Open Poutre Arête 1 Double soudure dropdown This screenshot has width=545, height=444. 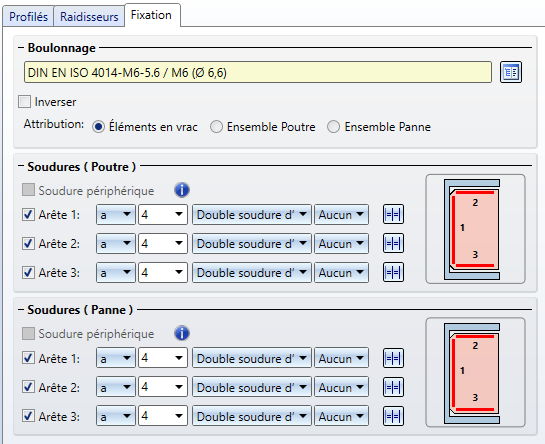click(x=252, y=215)
